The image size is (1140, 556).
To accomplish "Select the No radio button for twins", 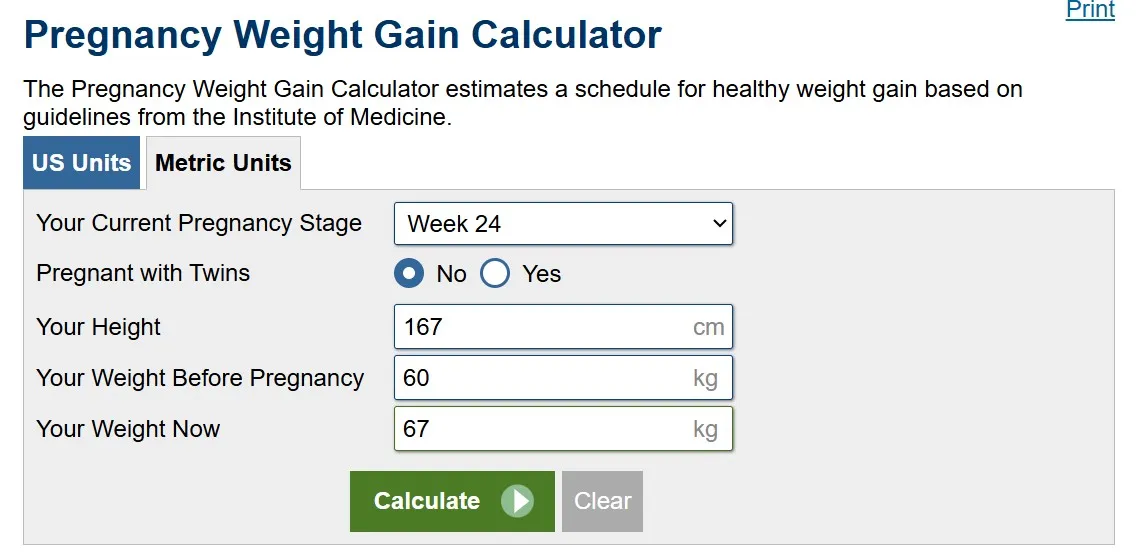I will click(x=409, y=274).
